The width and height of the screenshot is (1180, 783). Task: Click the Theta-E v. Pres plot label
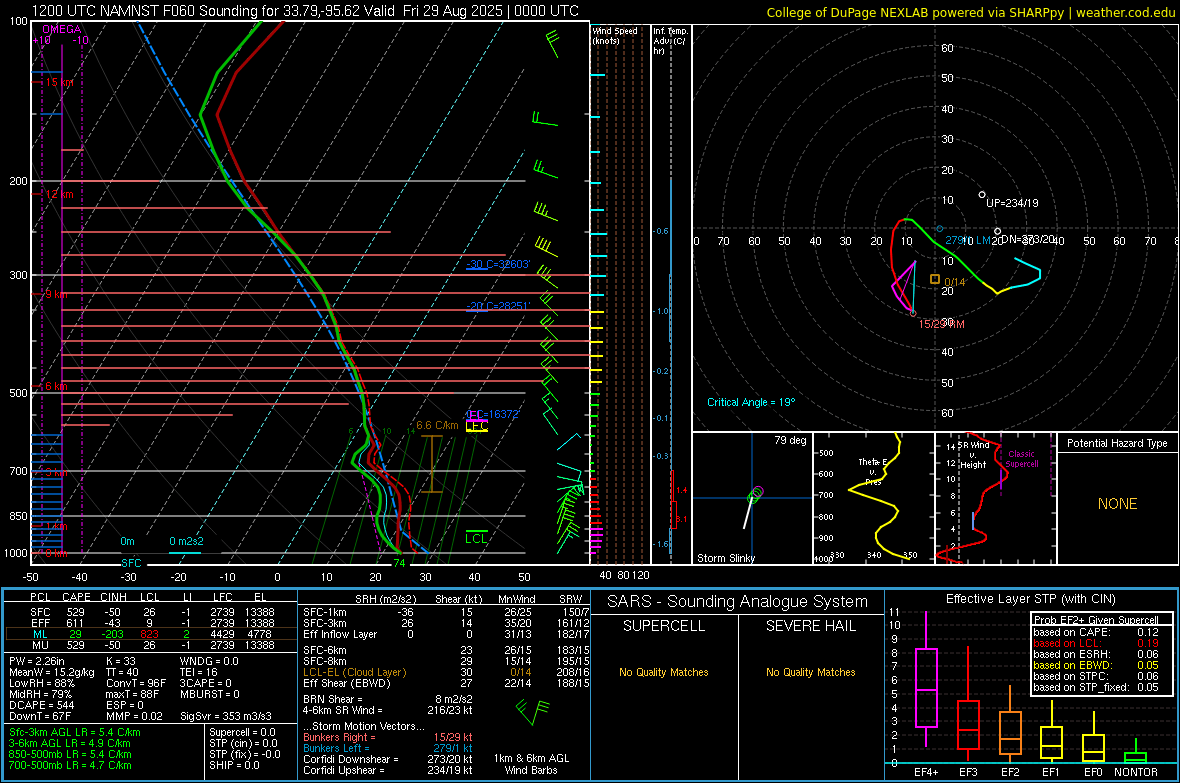pyautogui.click(x=873, y=471)
